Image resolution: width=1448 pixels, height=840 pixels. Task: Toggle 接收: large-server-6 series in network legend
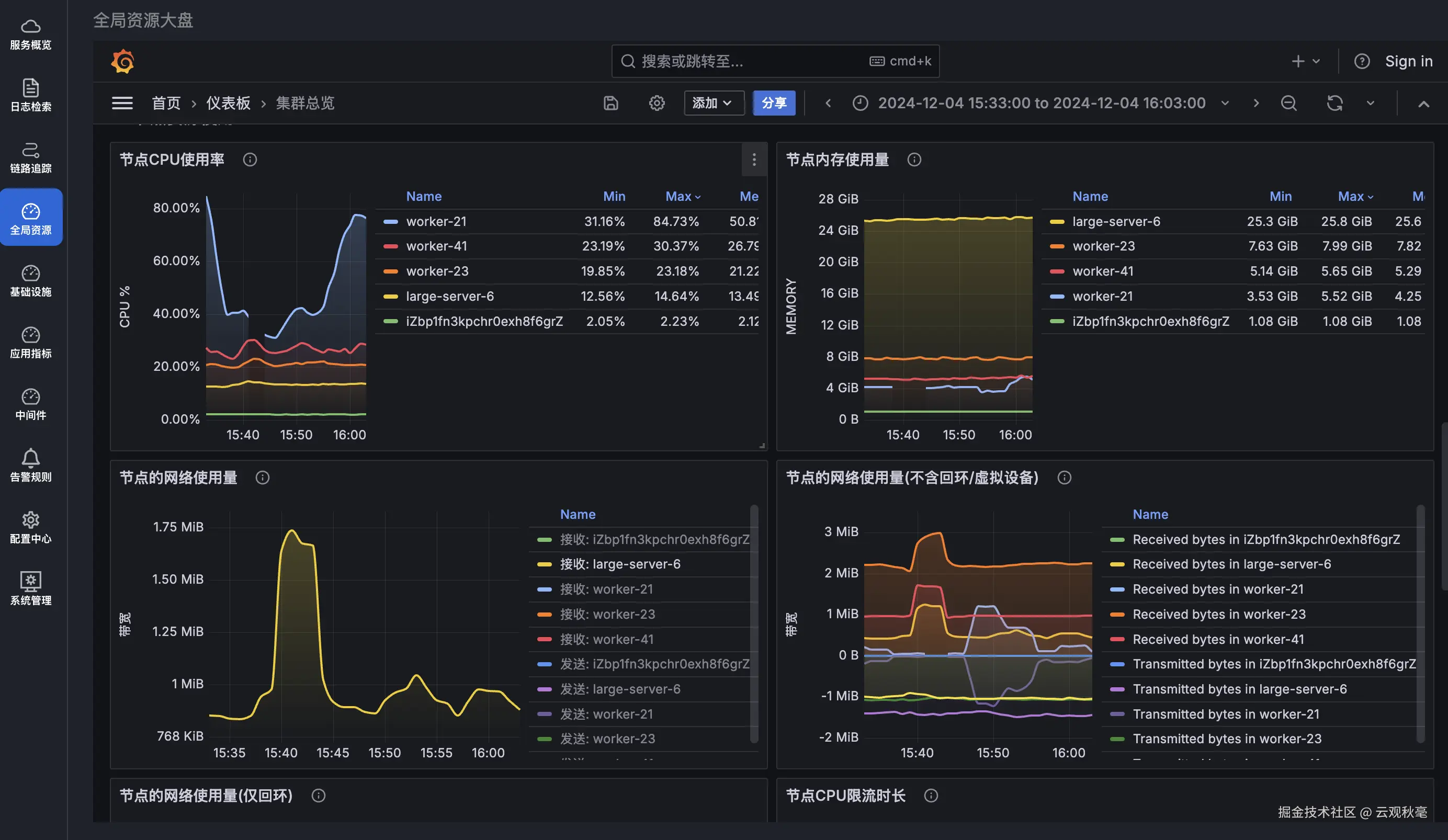tap(619, 564)
